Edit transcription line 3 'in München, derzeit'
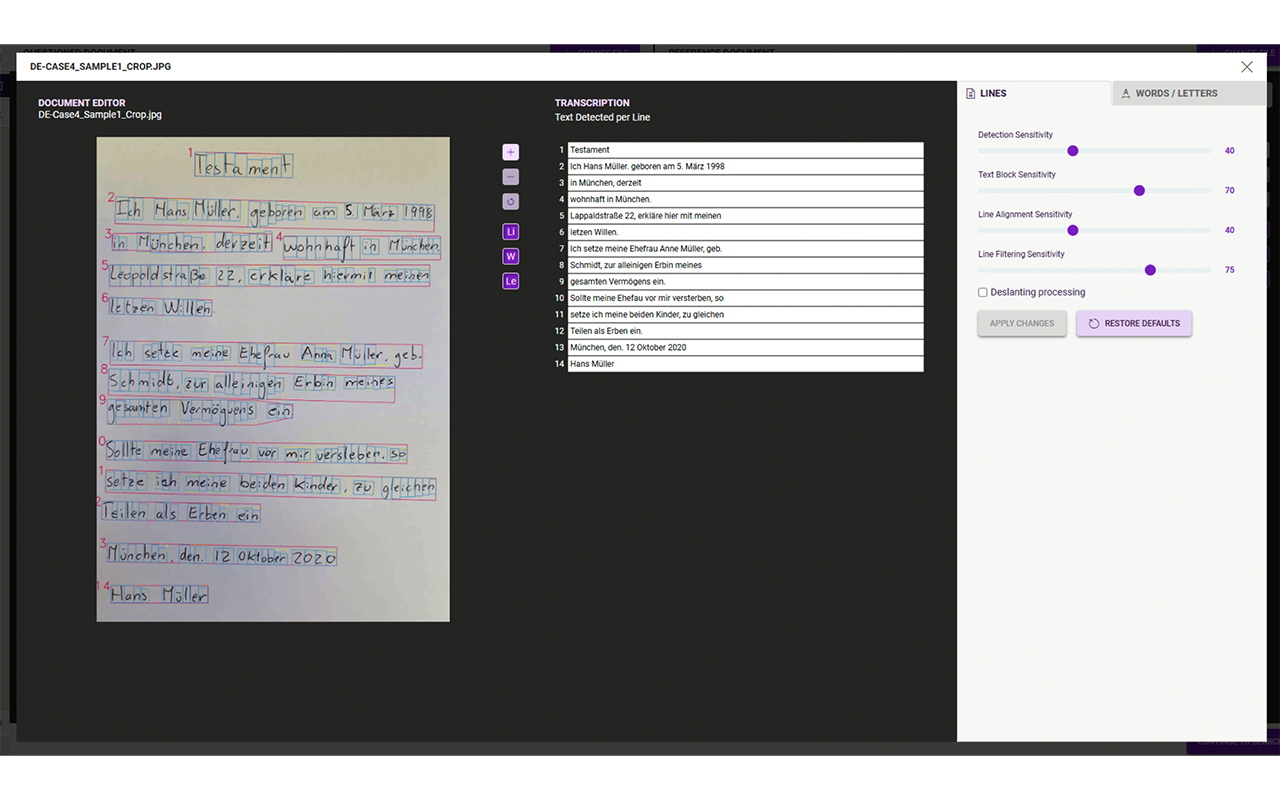 [x=745, y=183]
